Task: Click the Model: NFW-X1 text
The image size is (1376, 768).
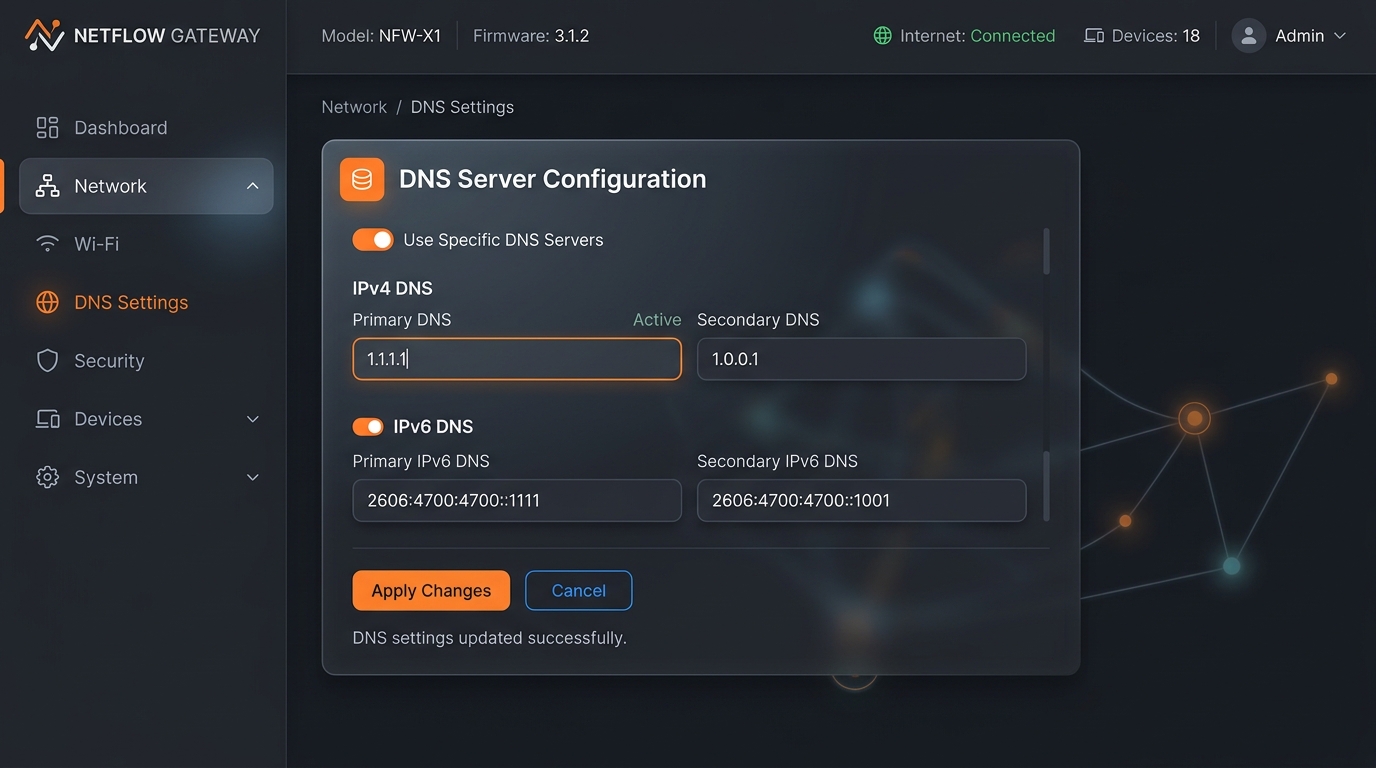Action: pos(381,36)
